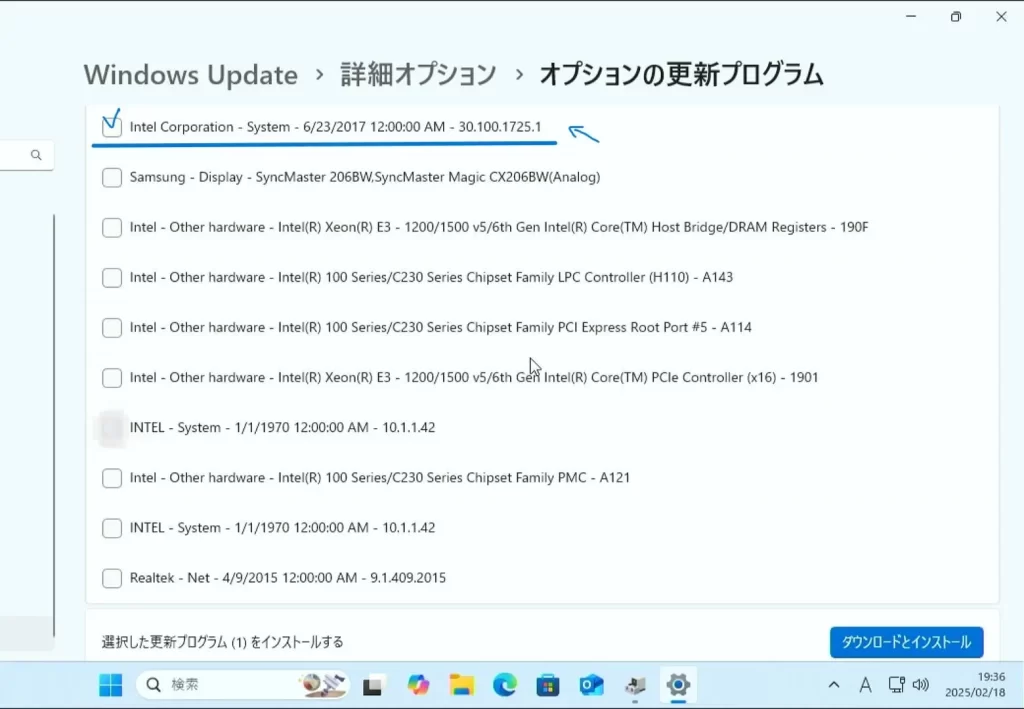The image size is (1024, 709).
Task: Click the taskbar 検索 search box
Action: click(x=240, y=685)
